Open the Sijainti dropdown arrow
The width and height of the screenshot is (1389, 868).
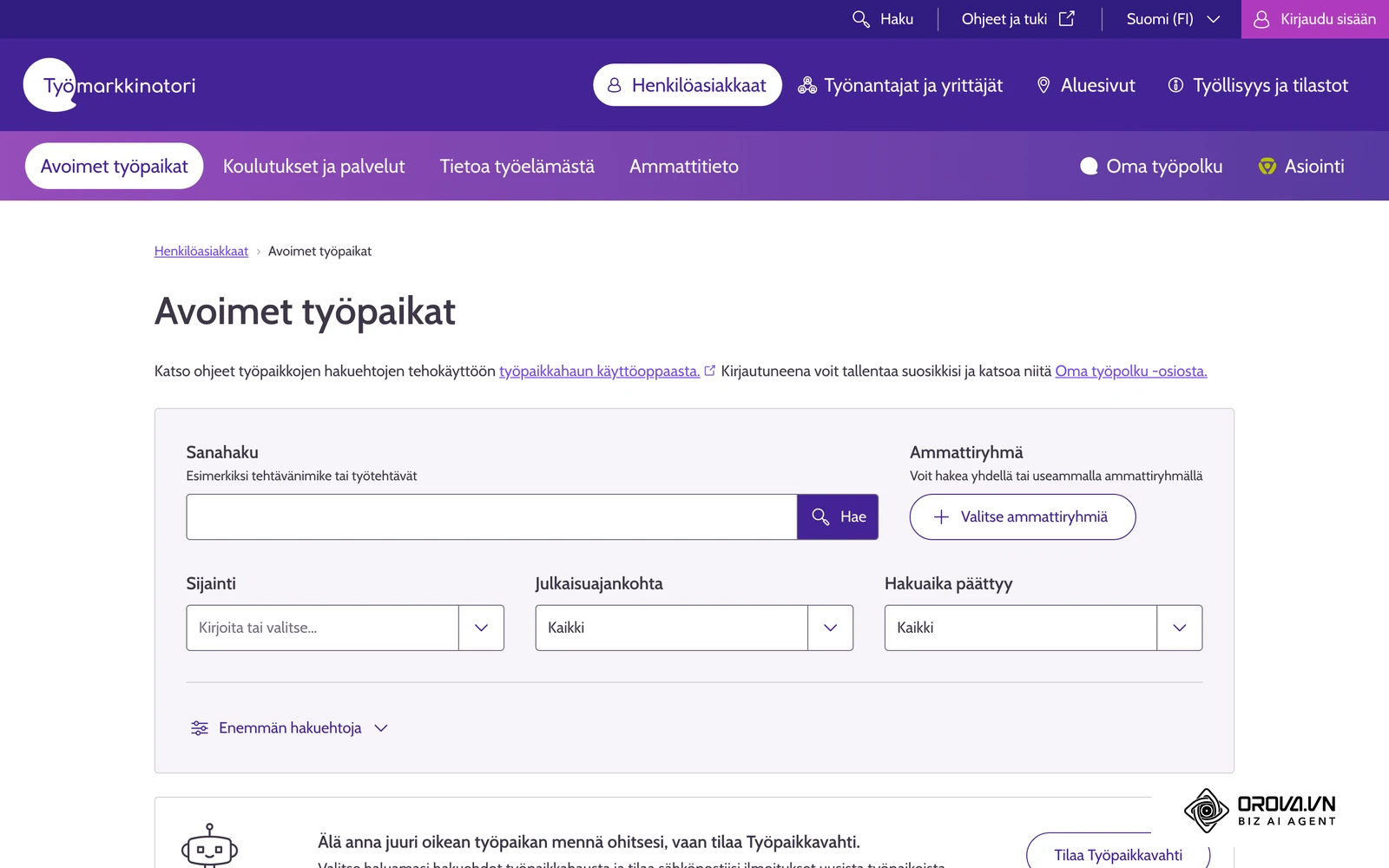point(482,628)
